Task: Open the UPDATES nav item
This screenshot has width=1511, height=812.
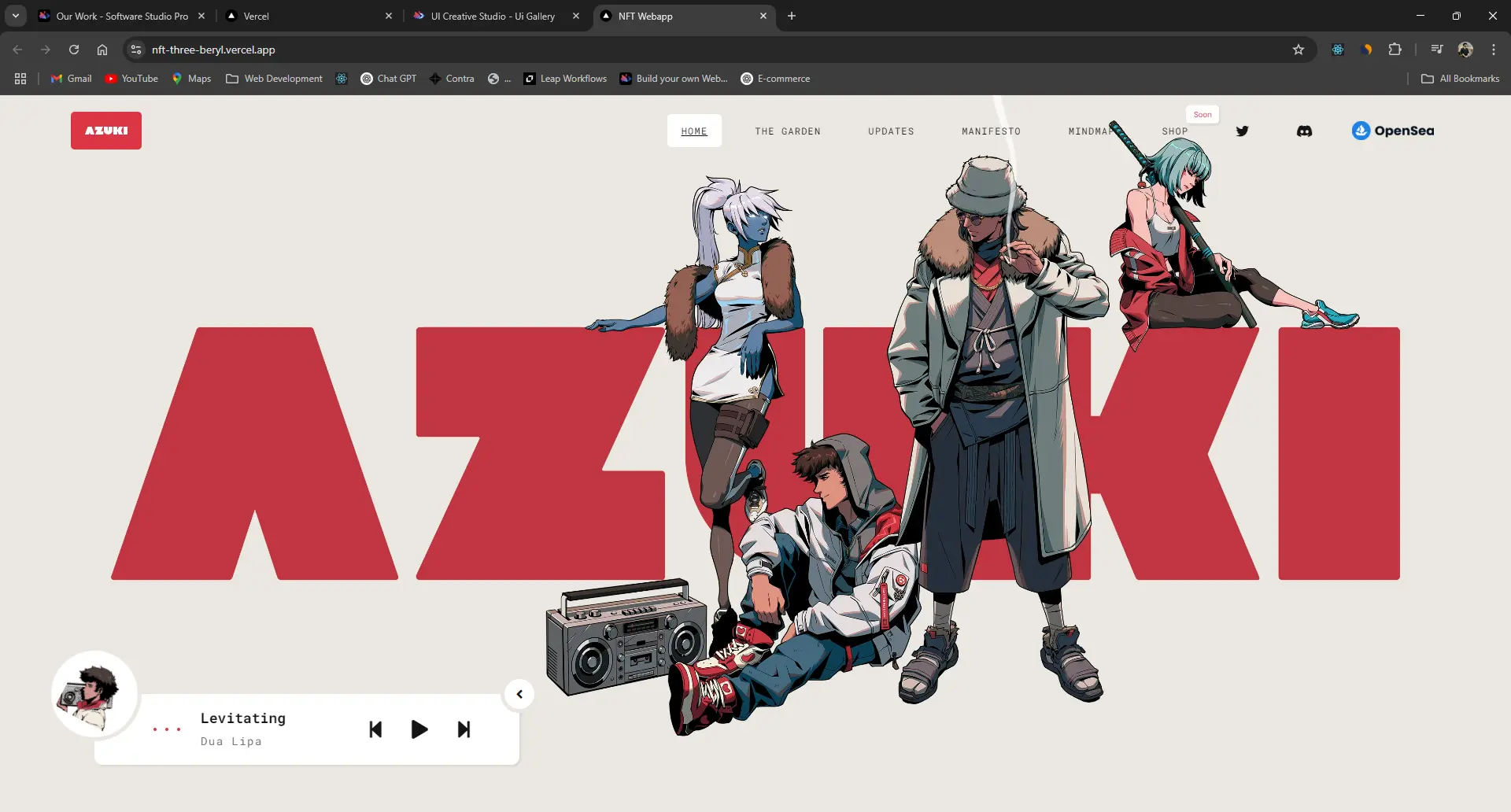Action: pos(891,131)
